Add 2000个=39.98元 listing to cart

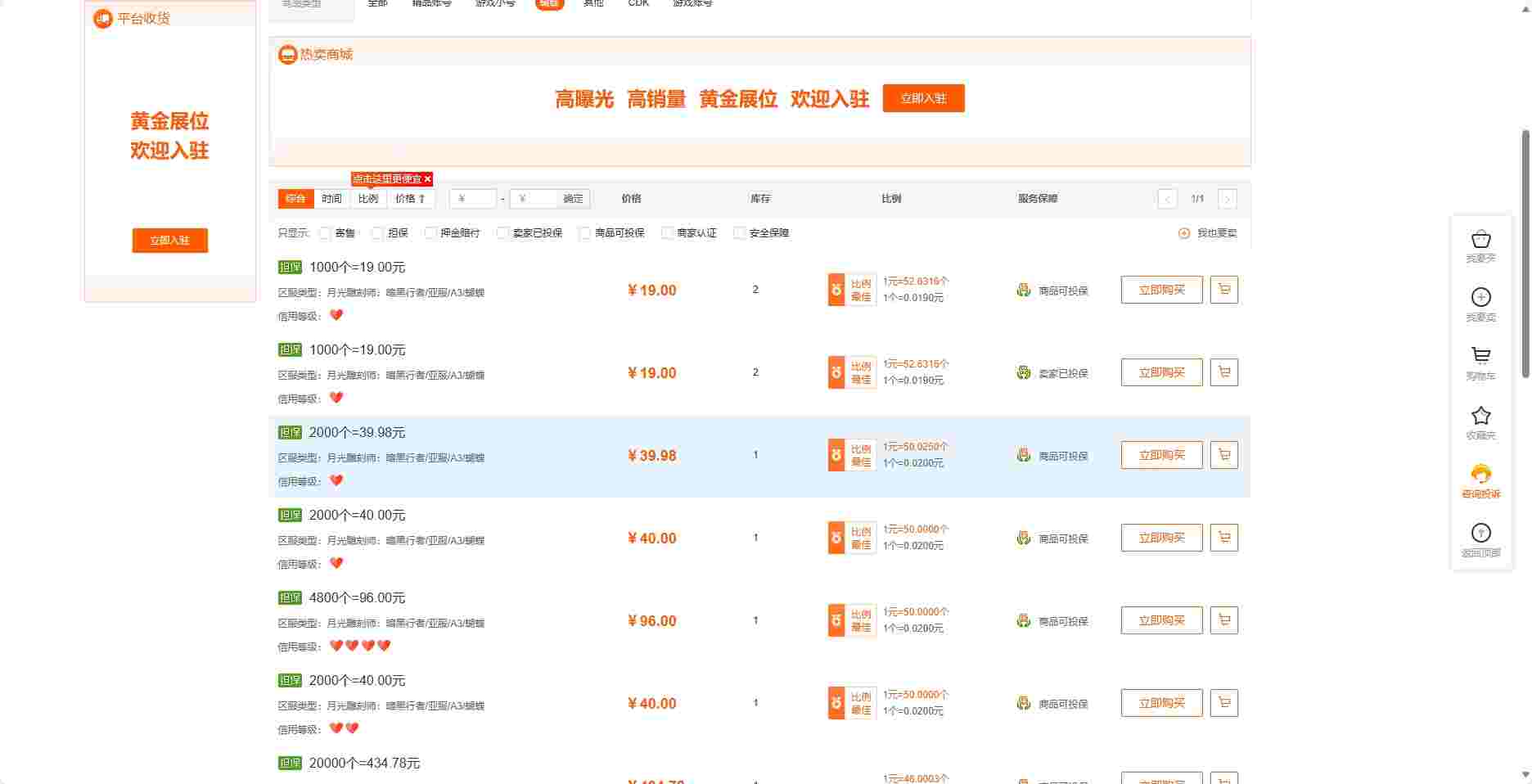1224,455
